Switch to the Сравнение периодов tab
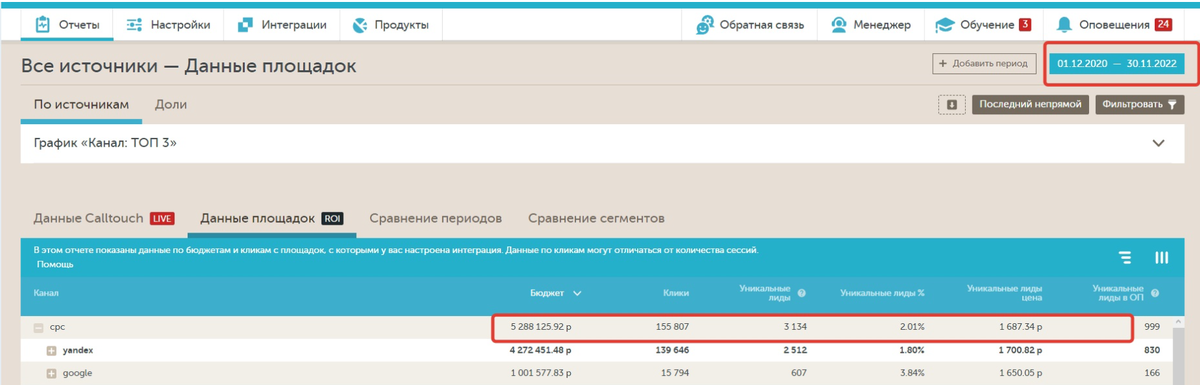 (435, 218)
